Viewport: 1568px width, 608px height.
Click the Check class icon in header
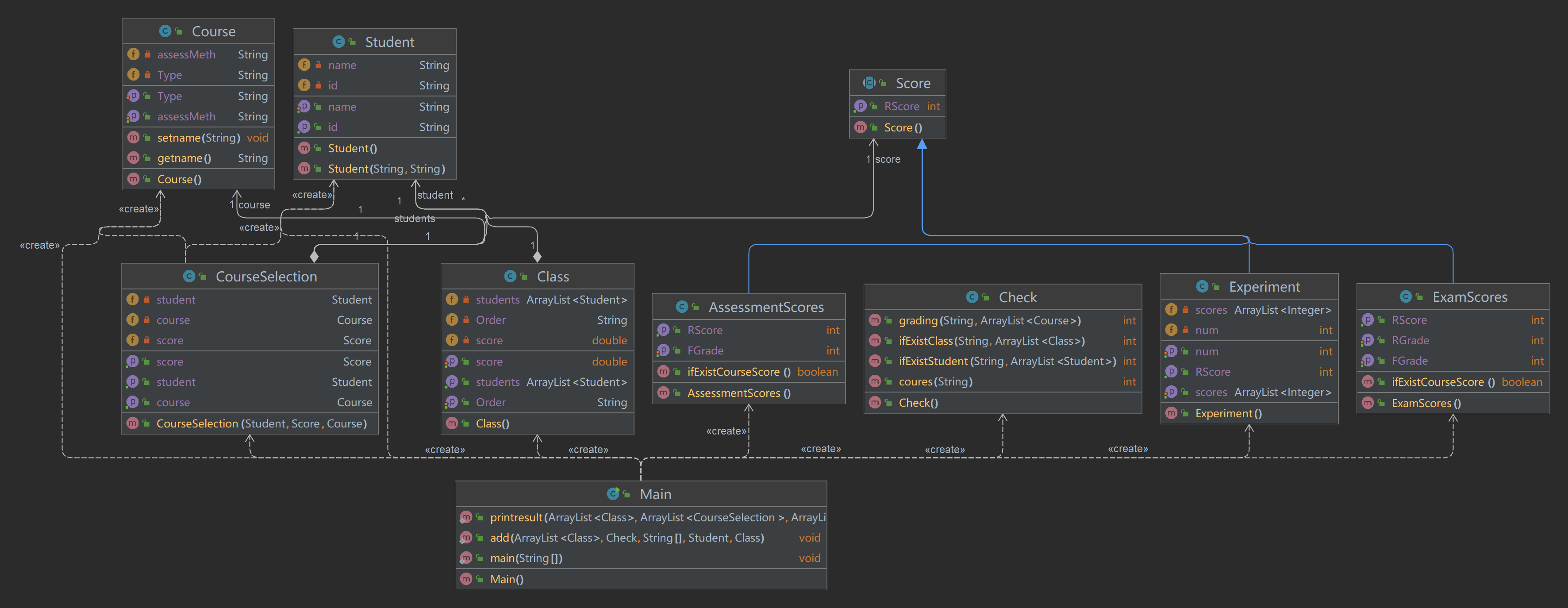(x=972, y=298)
